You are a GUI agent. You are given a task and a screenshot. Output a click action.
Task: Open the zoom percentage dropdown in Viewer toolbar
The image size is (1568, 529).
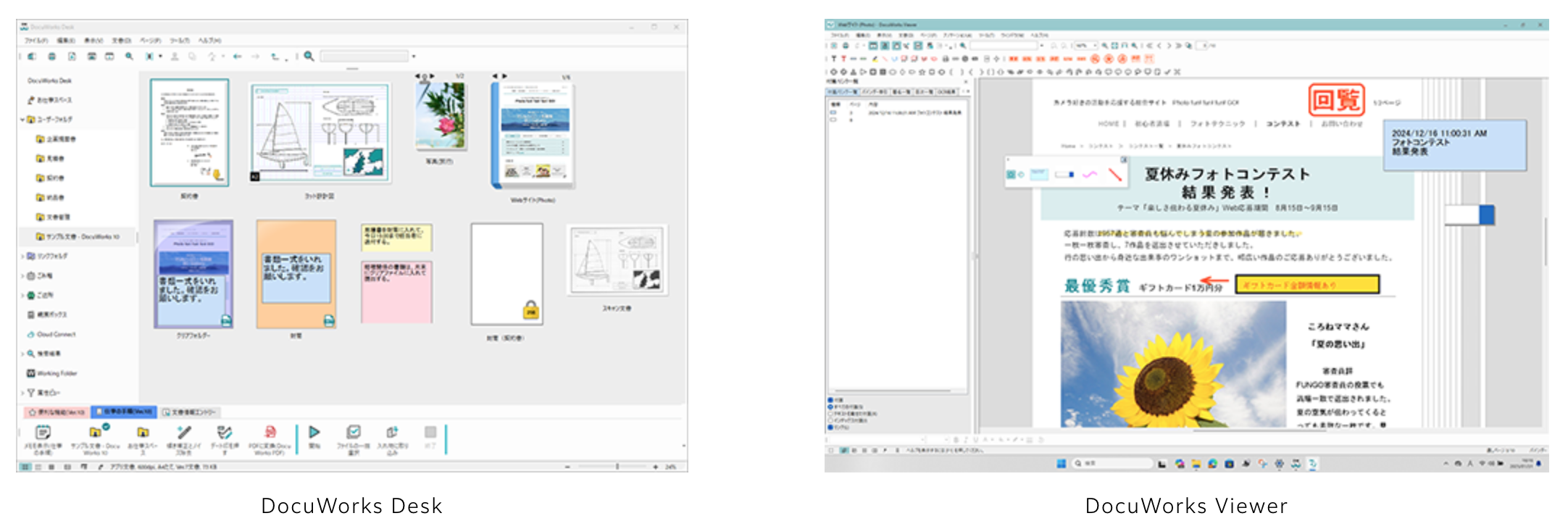click(1096, 46)
